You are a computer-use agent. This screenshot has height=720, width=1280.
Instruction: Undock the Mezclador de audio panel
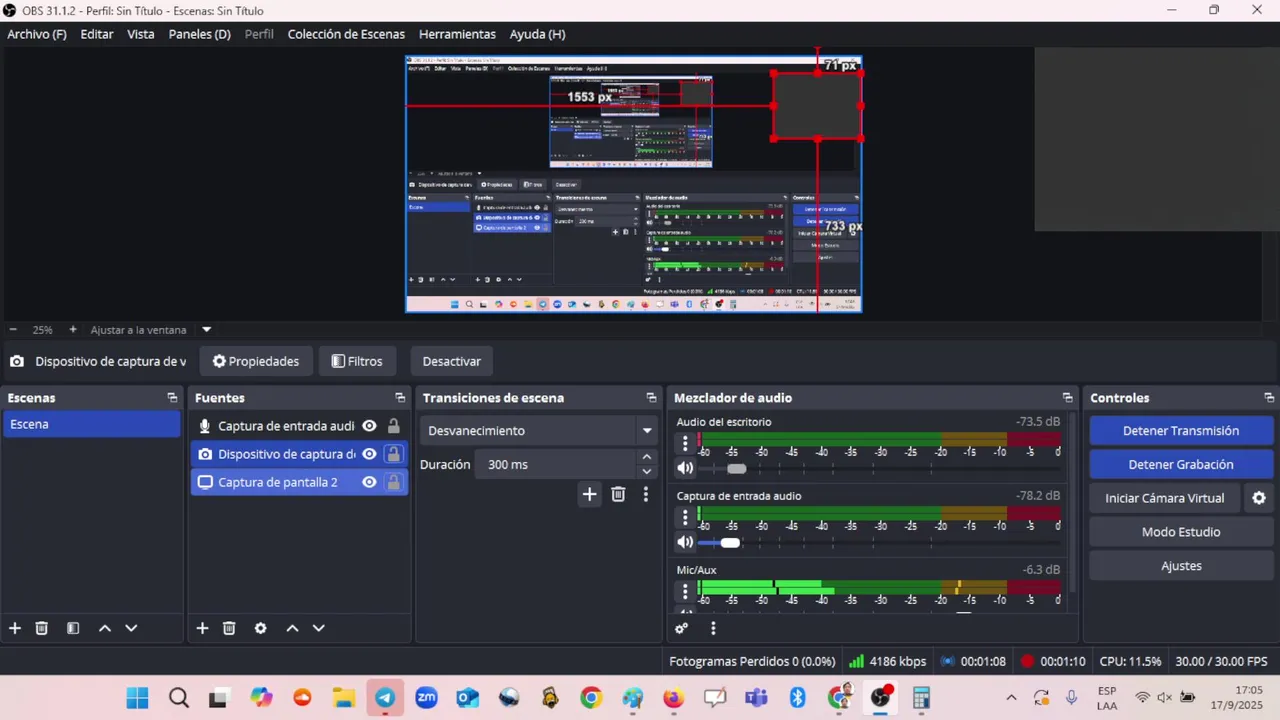coord(1067,398)
